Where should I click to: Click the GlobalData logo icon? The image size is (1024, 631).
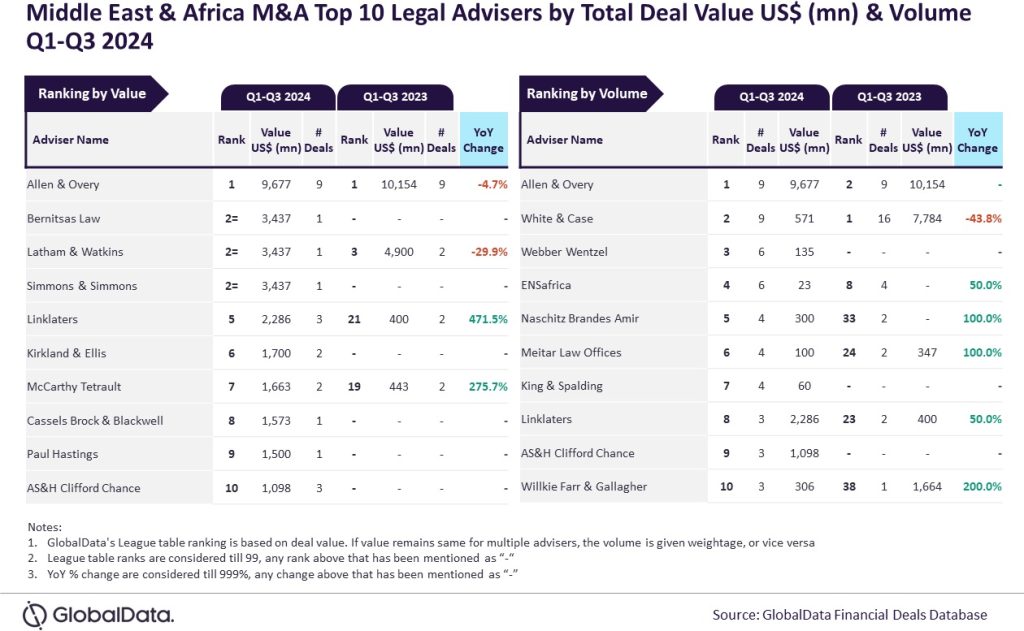click(x=35, y=614)
